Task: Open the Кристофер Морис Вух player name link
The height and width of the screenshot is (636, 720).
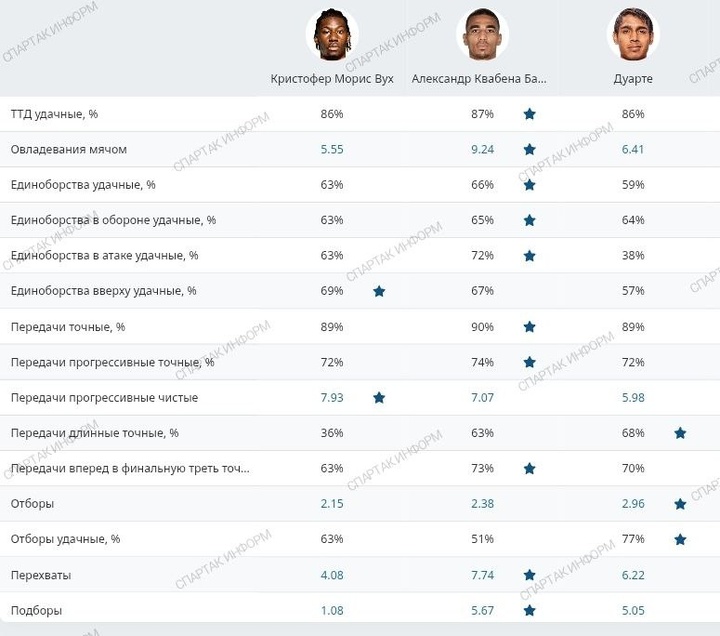Action: pos(332,78)
